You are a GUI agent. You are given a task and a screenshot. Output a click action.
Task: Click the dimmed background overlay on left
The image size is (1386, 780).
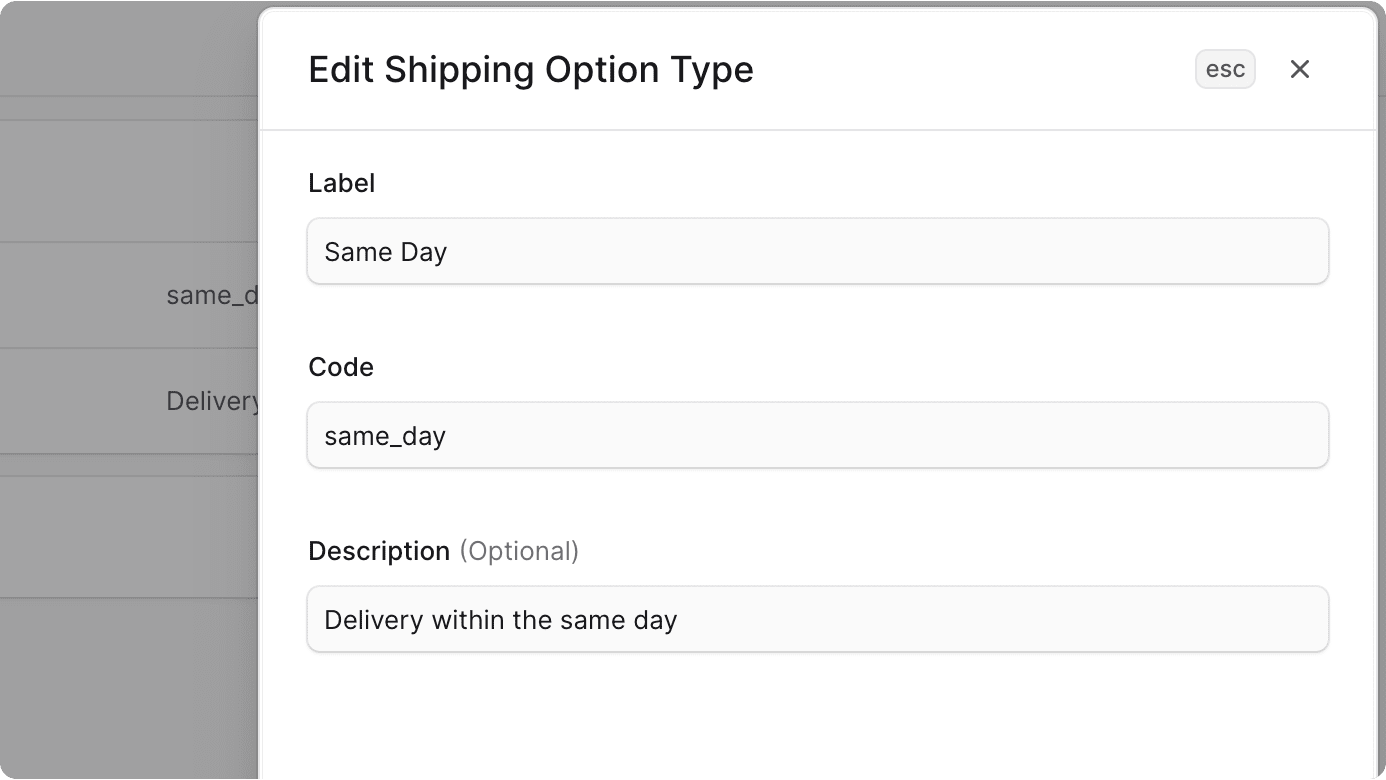tap(120, 600)
